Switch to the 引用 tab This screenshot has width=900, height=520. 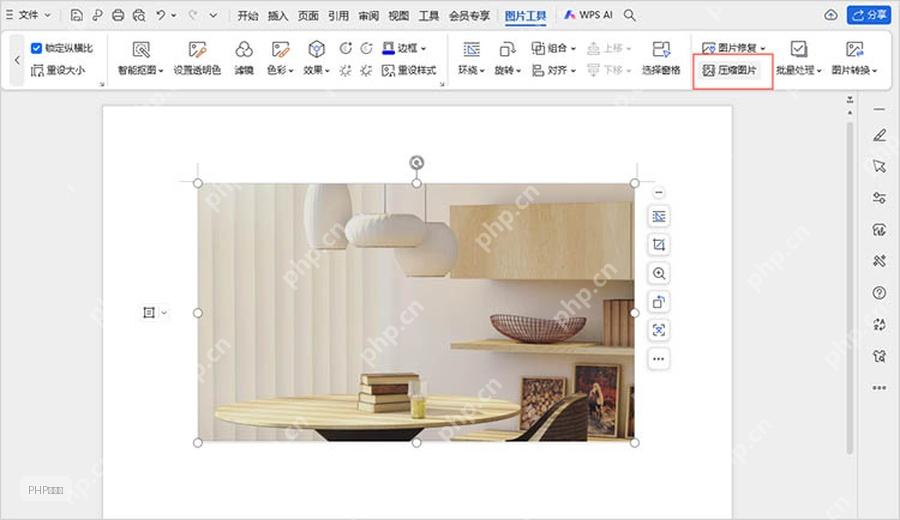[x=338, y=15]
